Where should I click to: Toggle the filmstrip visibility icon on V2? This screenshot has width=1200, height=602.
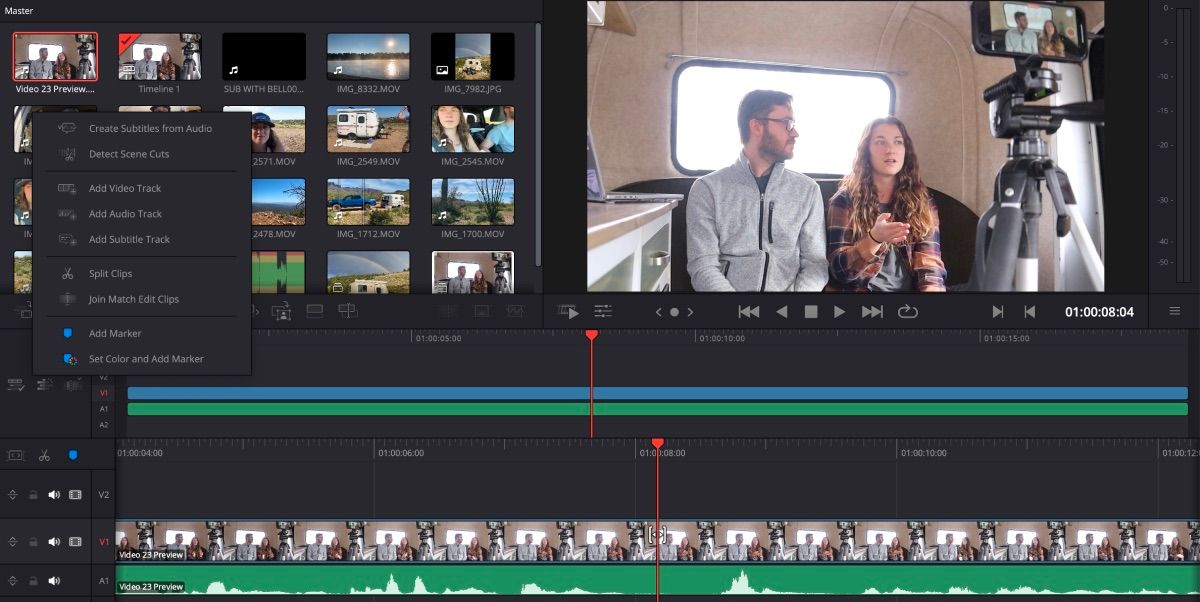pos(75,494)
